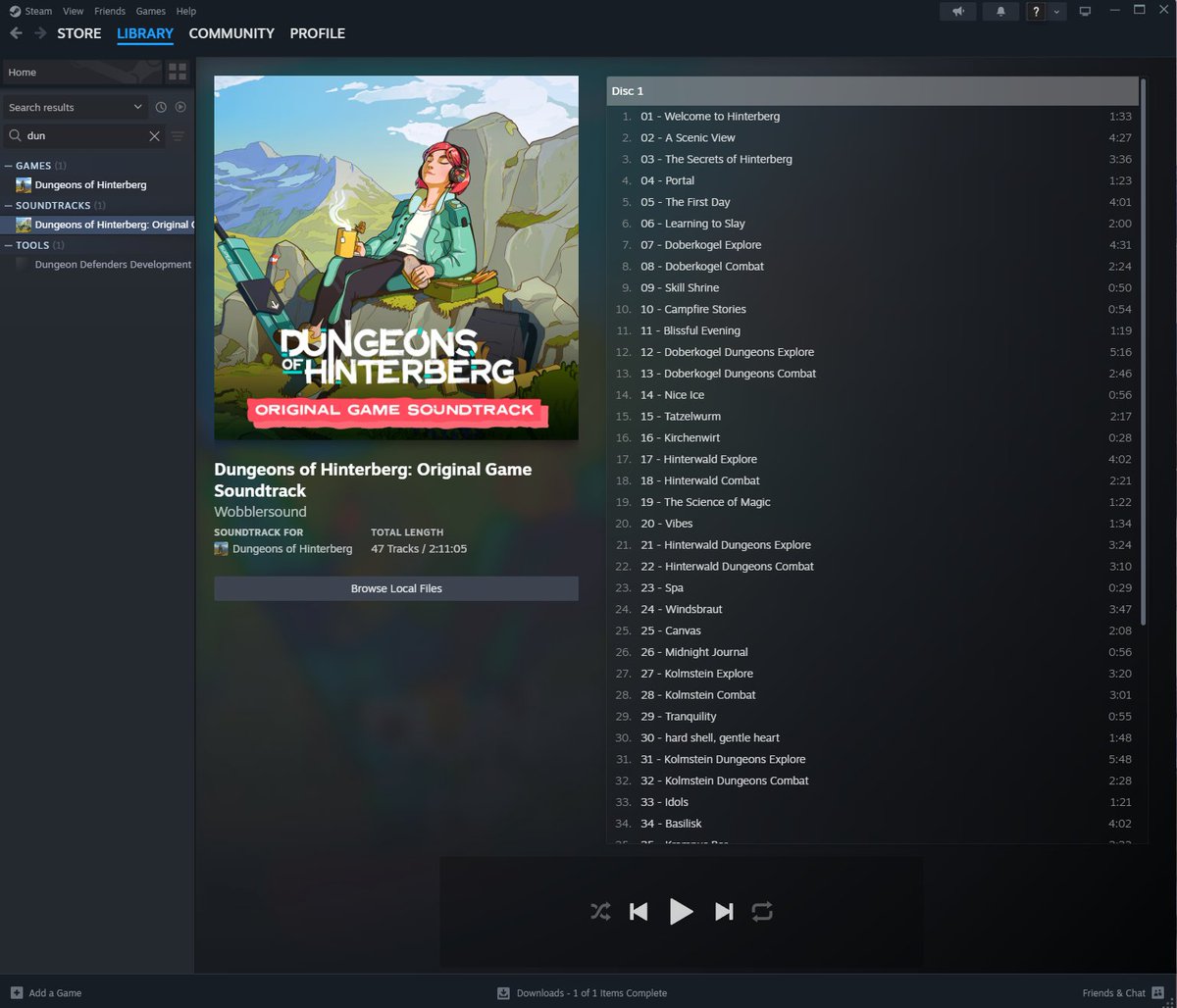Click the Wobblersound artist name
The image size is (1177, 1008).
coord(261,512)
